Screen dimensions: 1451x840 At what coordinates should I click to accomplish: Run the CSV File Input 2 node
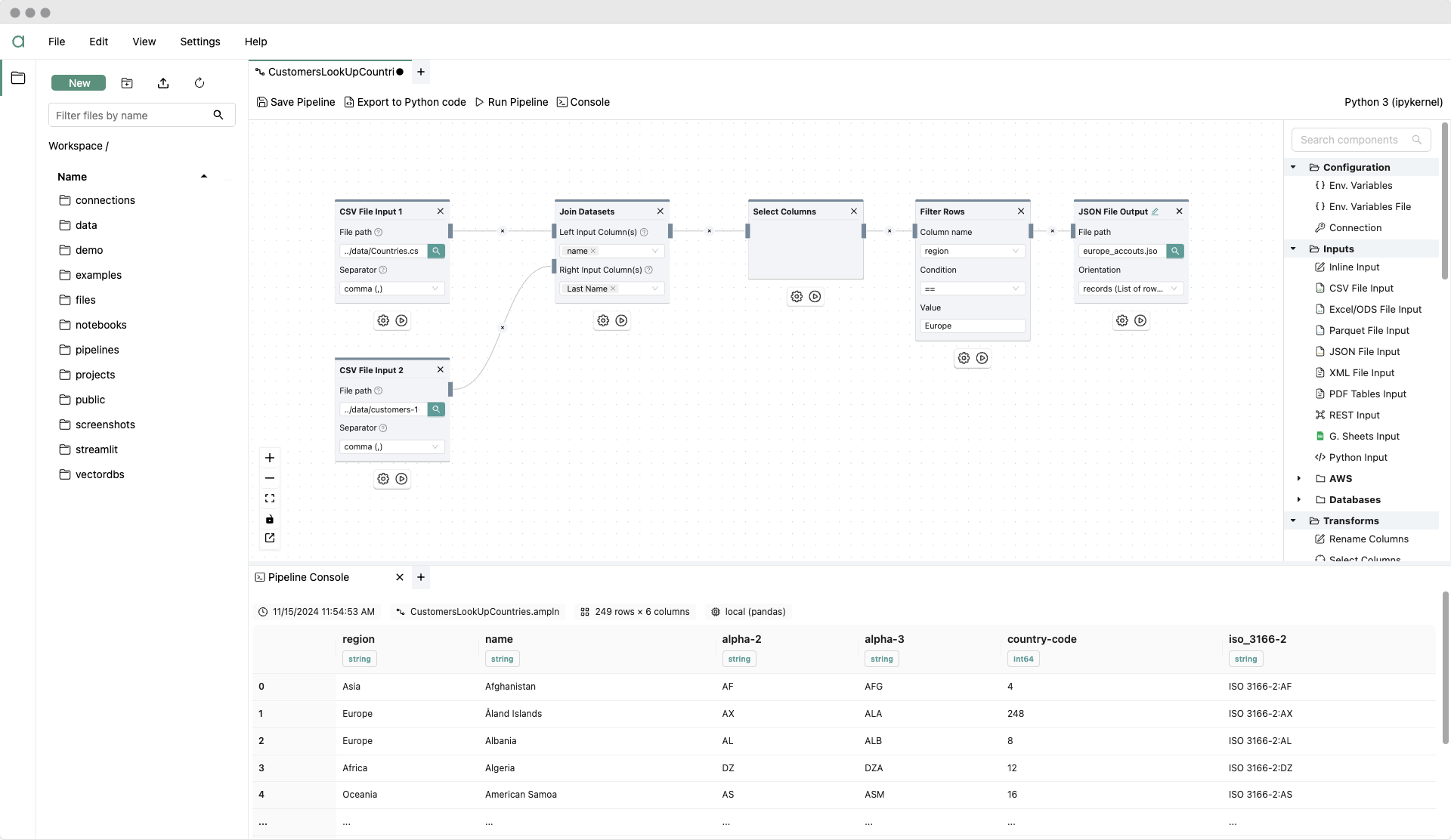click(x=402, y=479)
